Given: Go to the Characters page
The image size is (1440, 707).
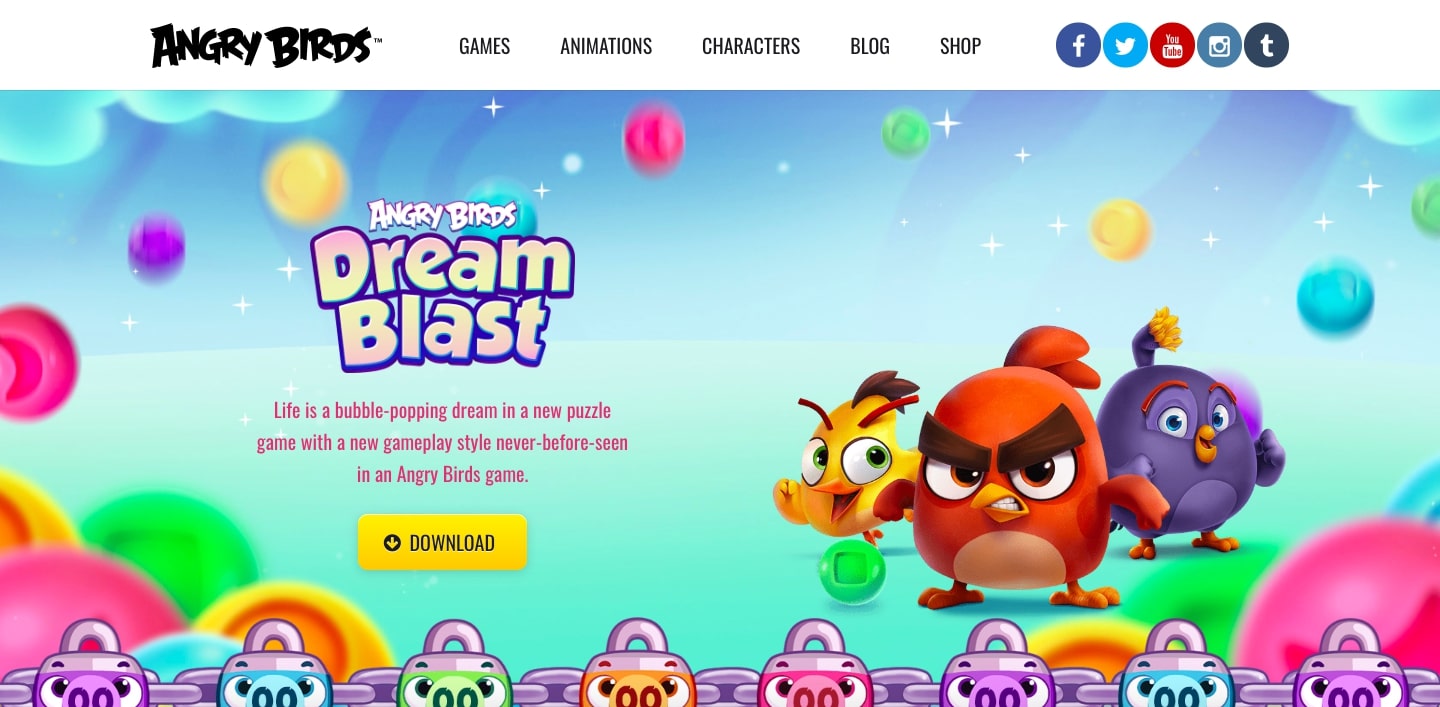Looking at the screenshot, I should click(x=751, y=46).
